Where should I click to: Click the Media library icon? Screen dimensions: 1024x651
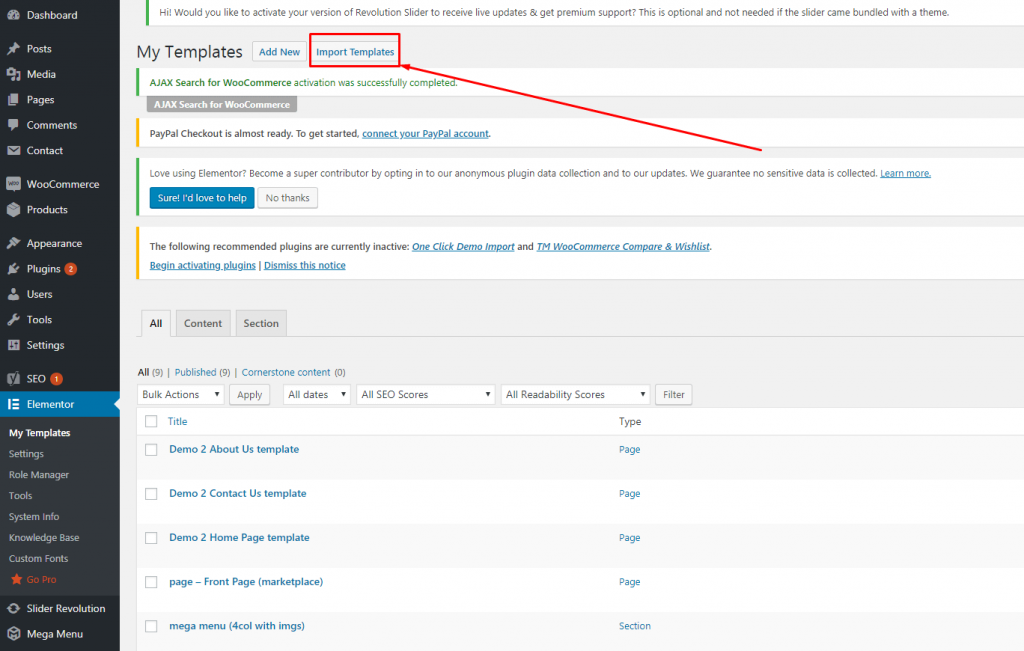click(13, 74)
